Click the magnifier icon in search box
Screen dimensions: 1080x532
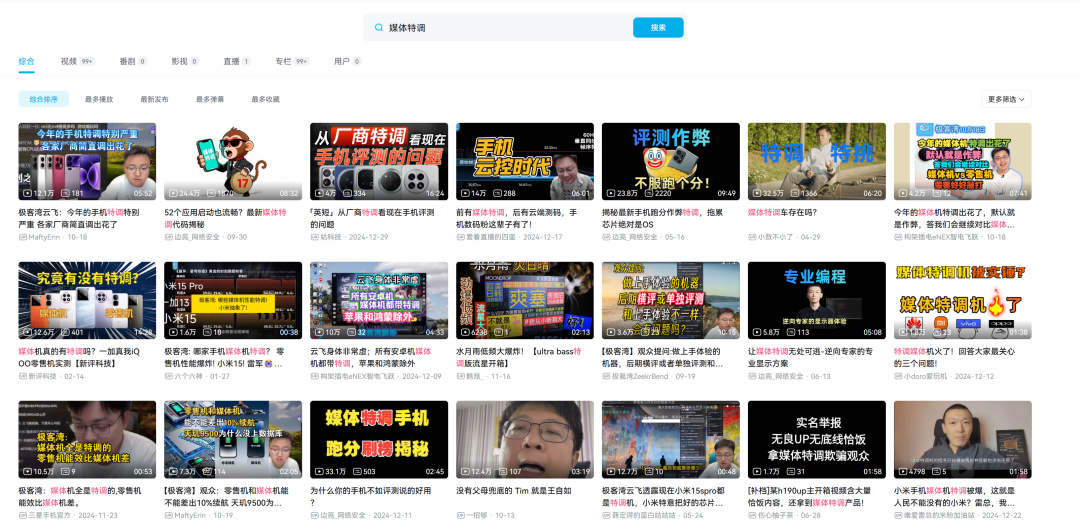378,28
